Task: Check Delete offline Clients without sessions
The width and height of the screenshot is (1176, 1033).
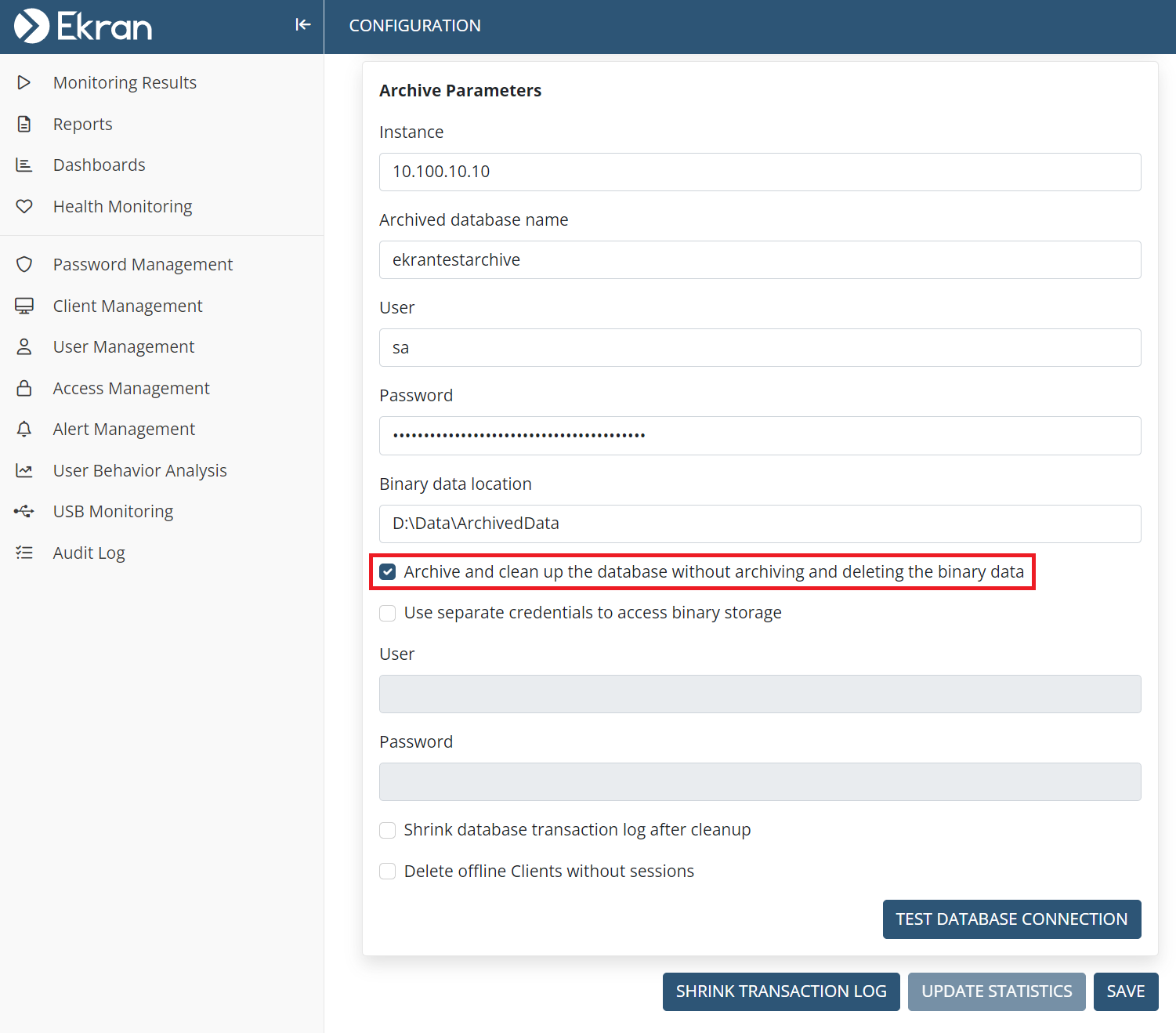Action: point(388,872)
